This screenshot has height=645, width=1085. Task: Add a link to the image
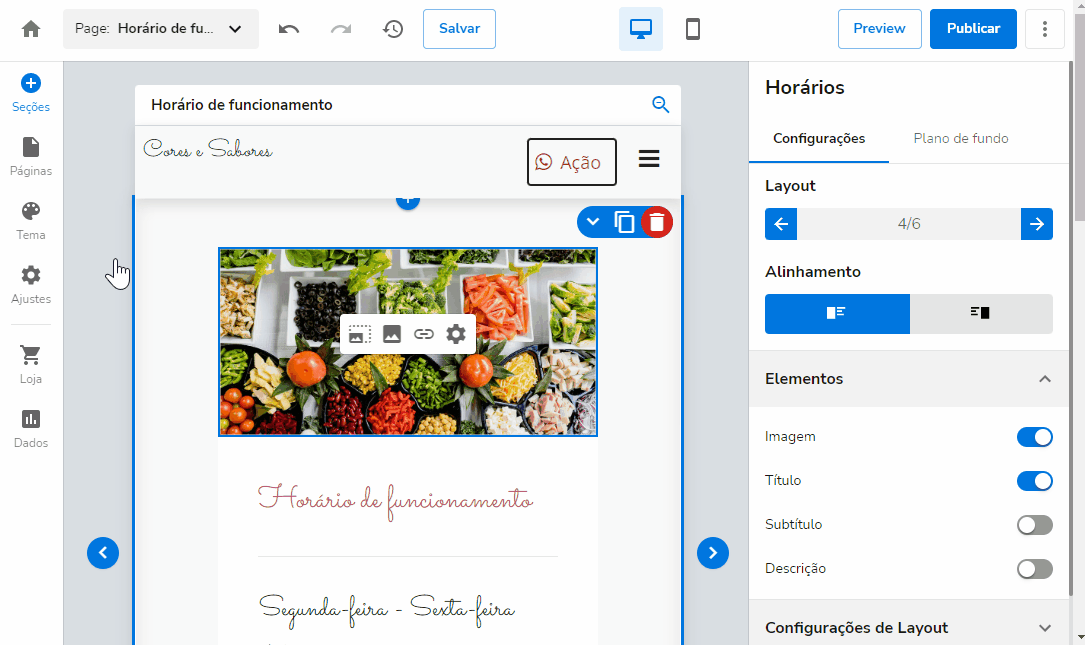[423, 334]
